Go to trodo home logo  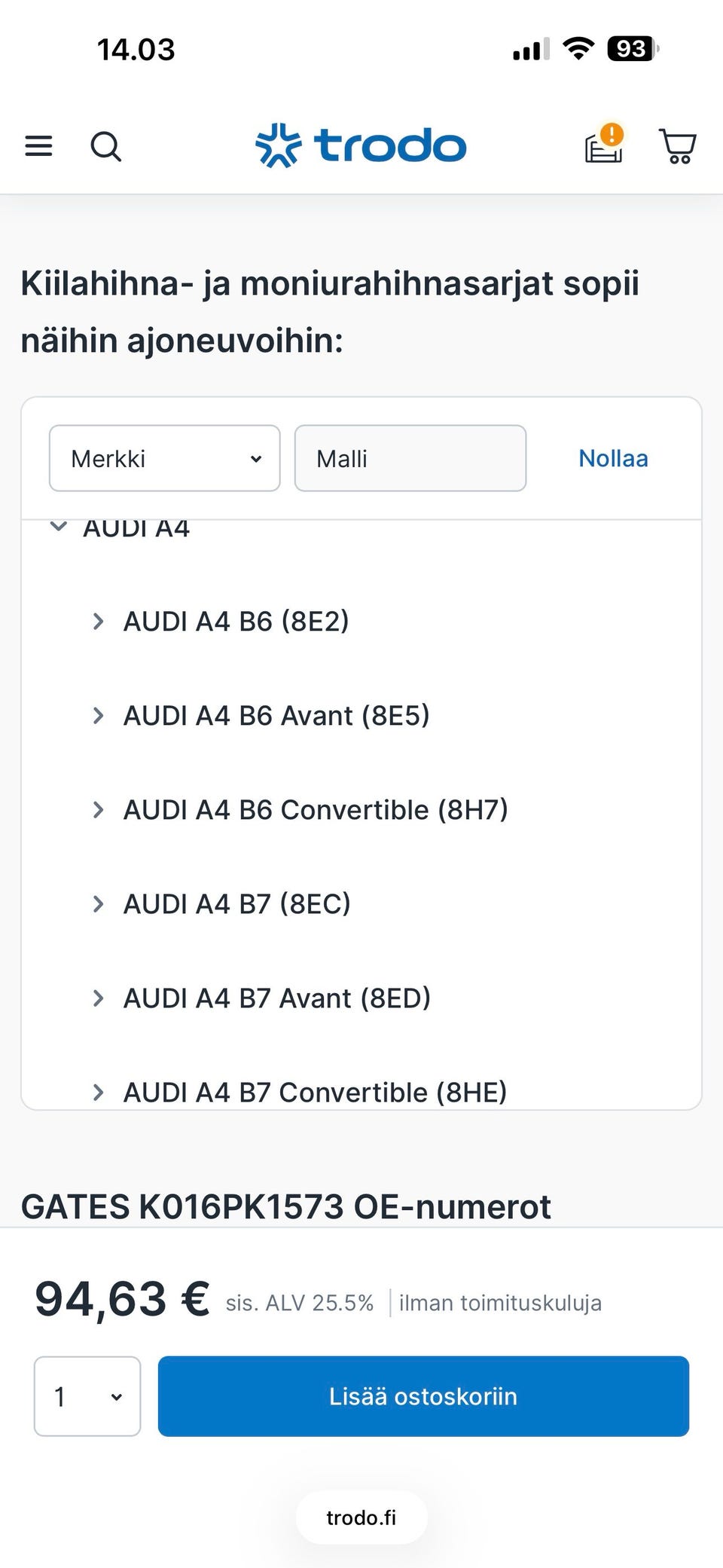click(x=361, y=145)
